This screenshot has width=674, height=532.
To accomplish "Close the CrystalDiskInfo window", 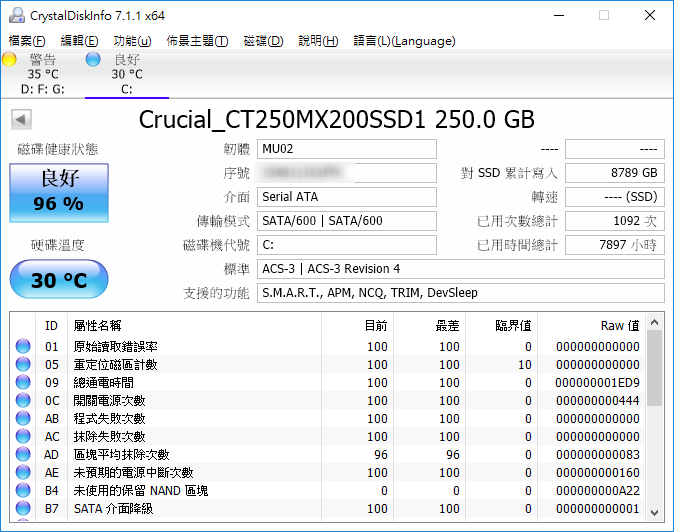I will point(650,15).
